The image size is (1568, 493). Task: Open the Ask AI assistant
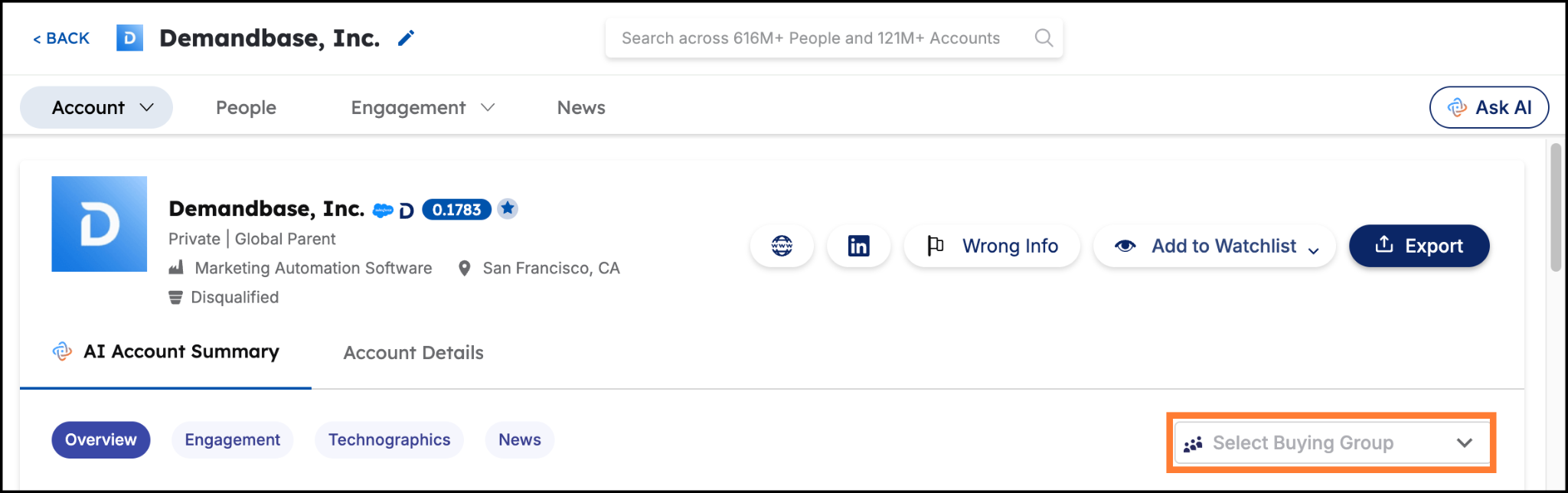(1489, 107)
